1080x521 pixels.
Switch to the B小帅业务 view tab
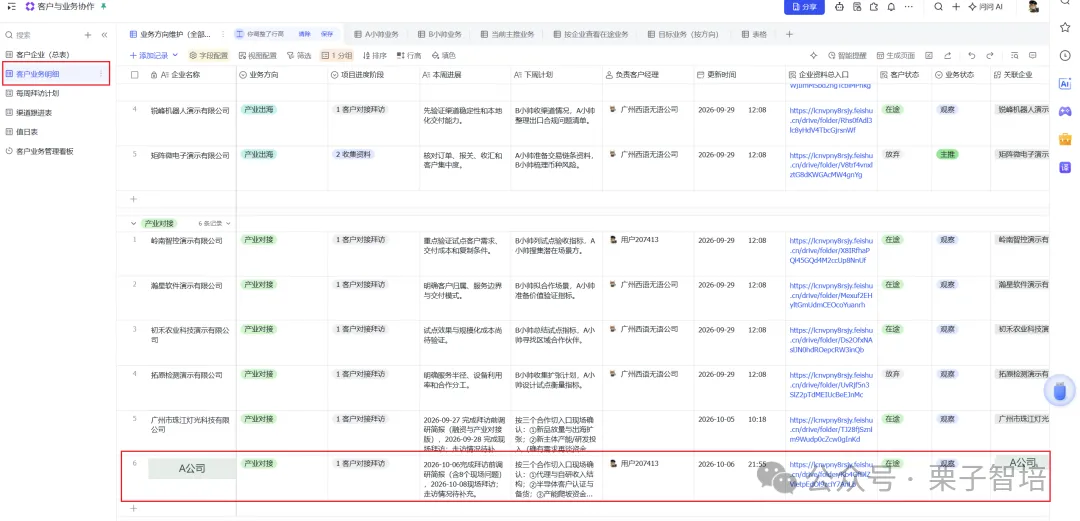point(439,34)
